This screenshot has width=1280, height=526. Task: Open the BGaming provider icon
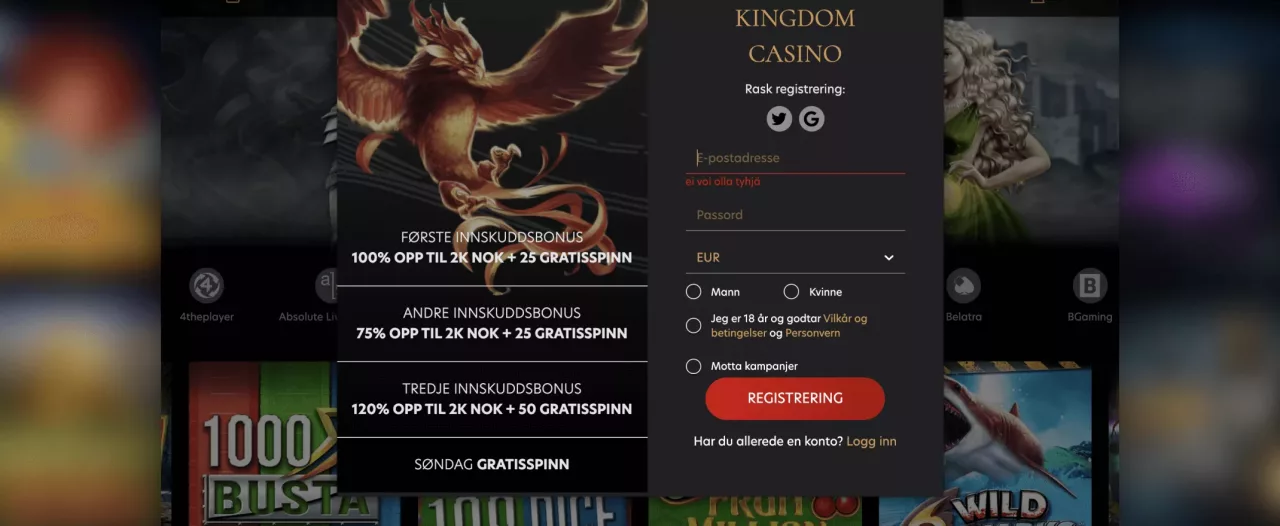click(1090, 286)
